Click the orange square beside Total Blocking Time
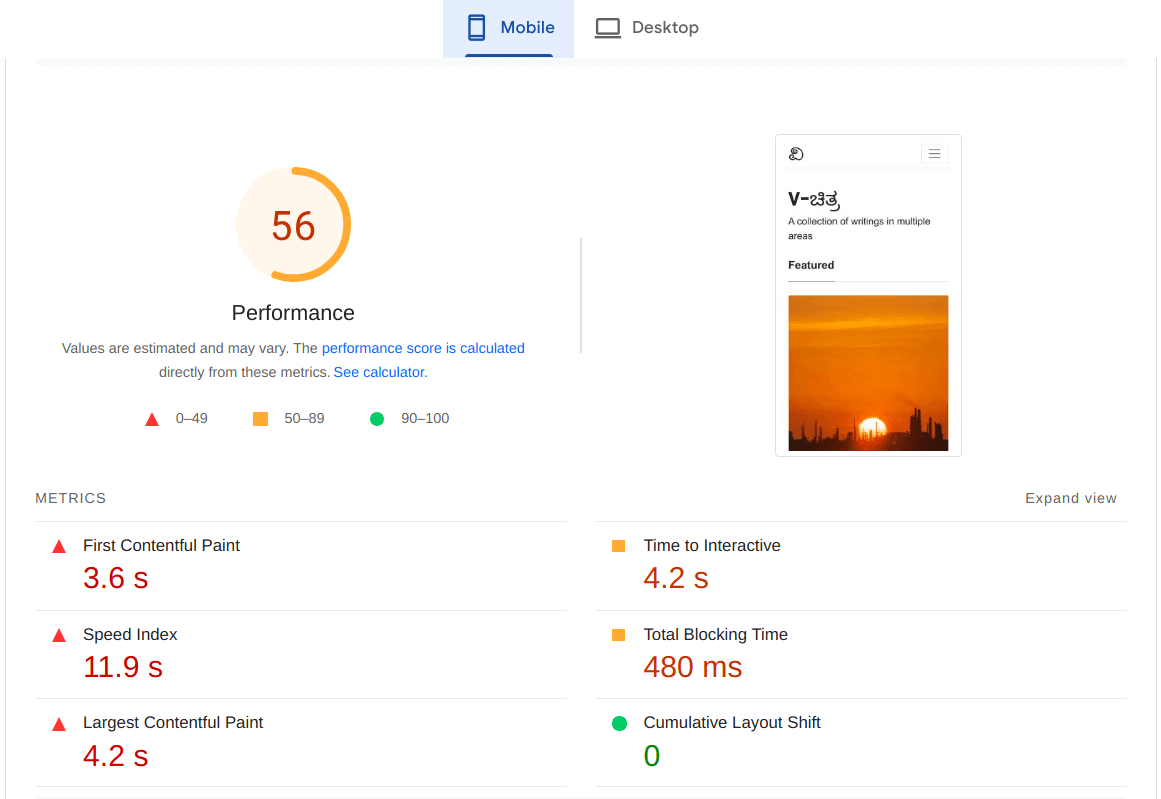Viewport: 1161px width, 799px height. pos(618,634)
